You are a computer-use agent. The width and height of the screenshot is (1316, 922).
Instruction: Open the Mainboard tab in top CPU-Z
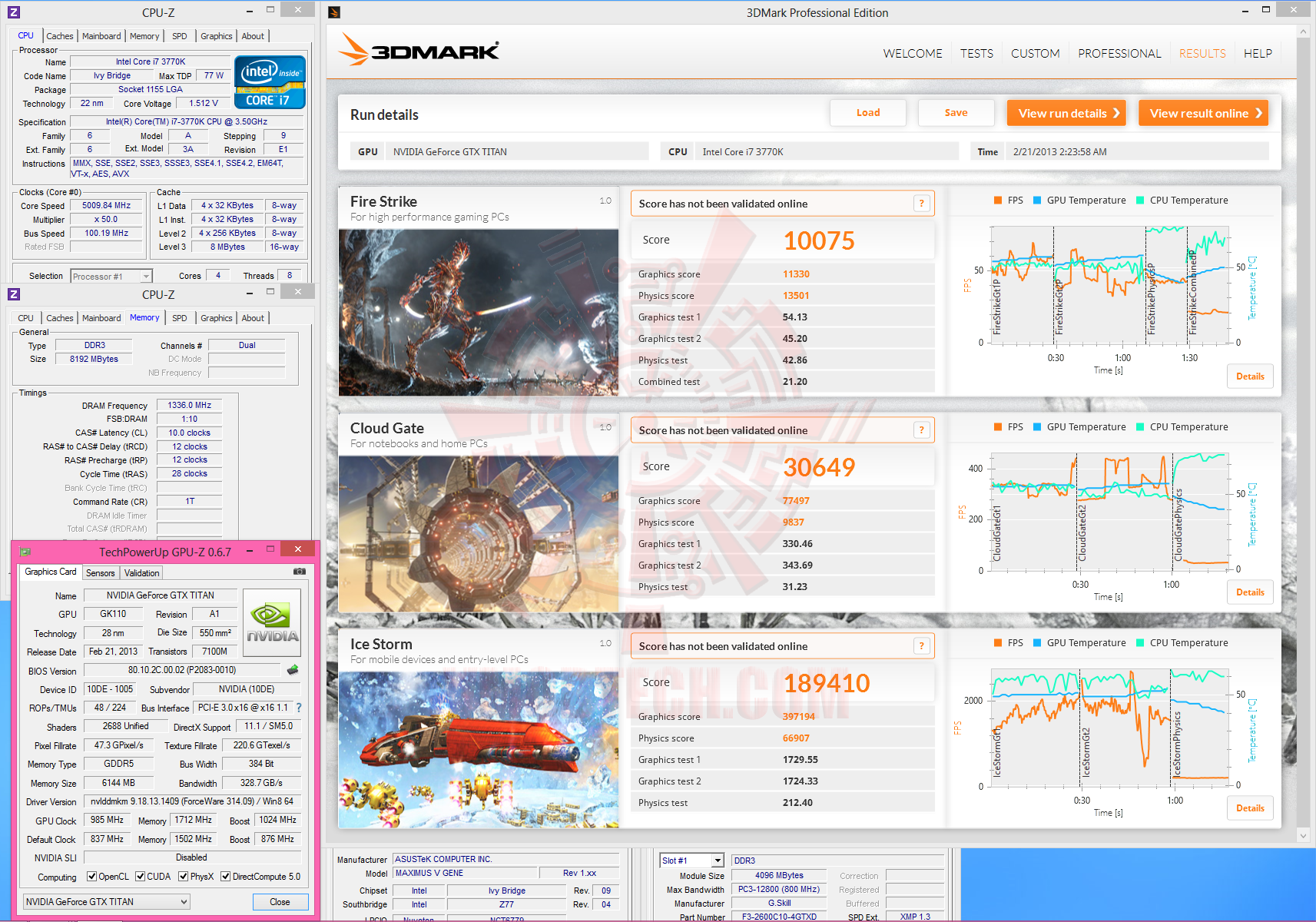[101, 36]
